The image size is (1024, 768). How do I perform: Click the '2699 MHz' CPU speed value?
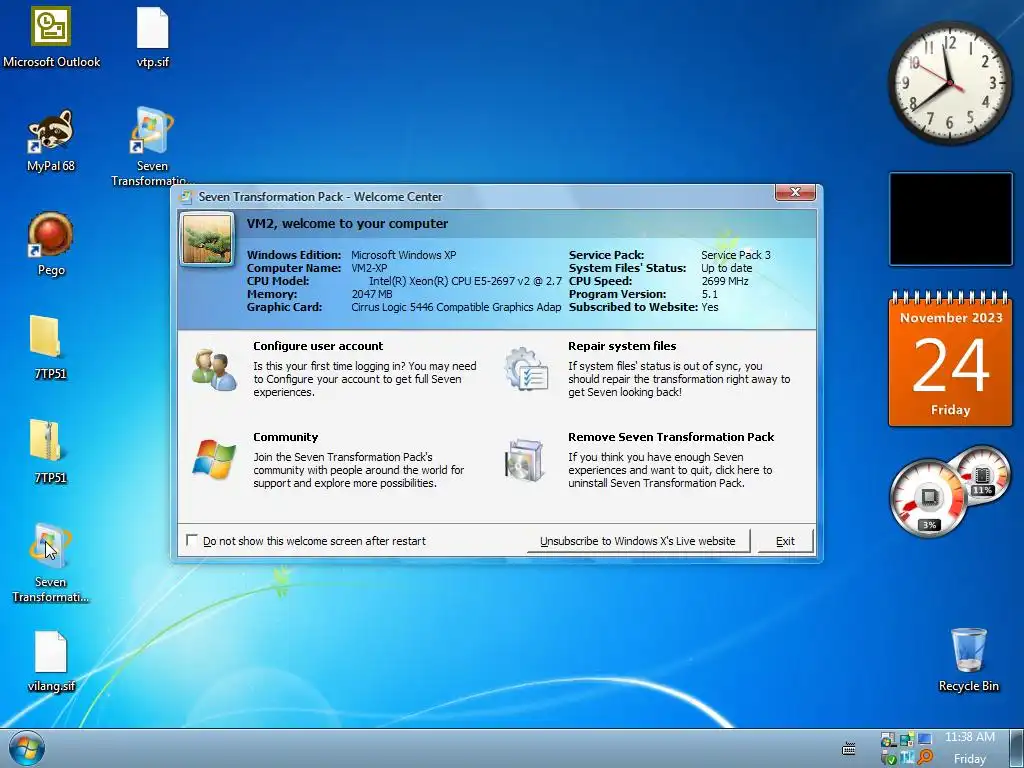[725, 281]
